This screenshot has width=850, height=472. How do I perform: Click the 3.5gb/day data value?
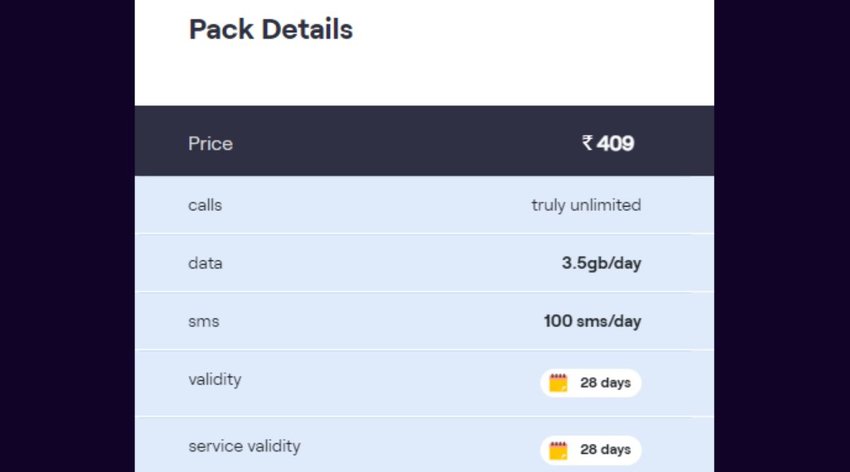coord(601,263)
